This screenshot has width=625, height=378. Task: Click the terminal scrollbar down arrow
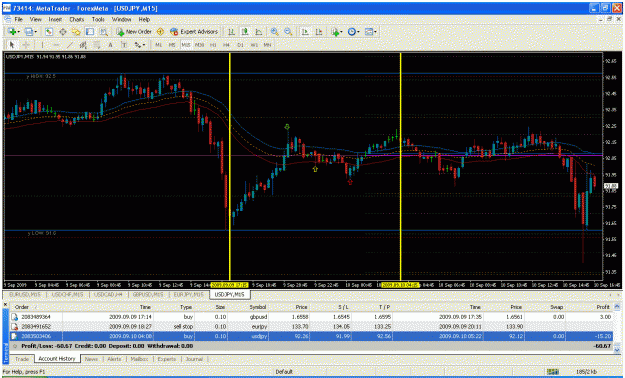[x=617, y=350]
